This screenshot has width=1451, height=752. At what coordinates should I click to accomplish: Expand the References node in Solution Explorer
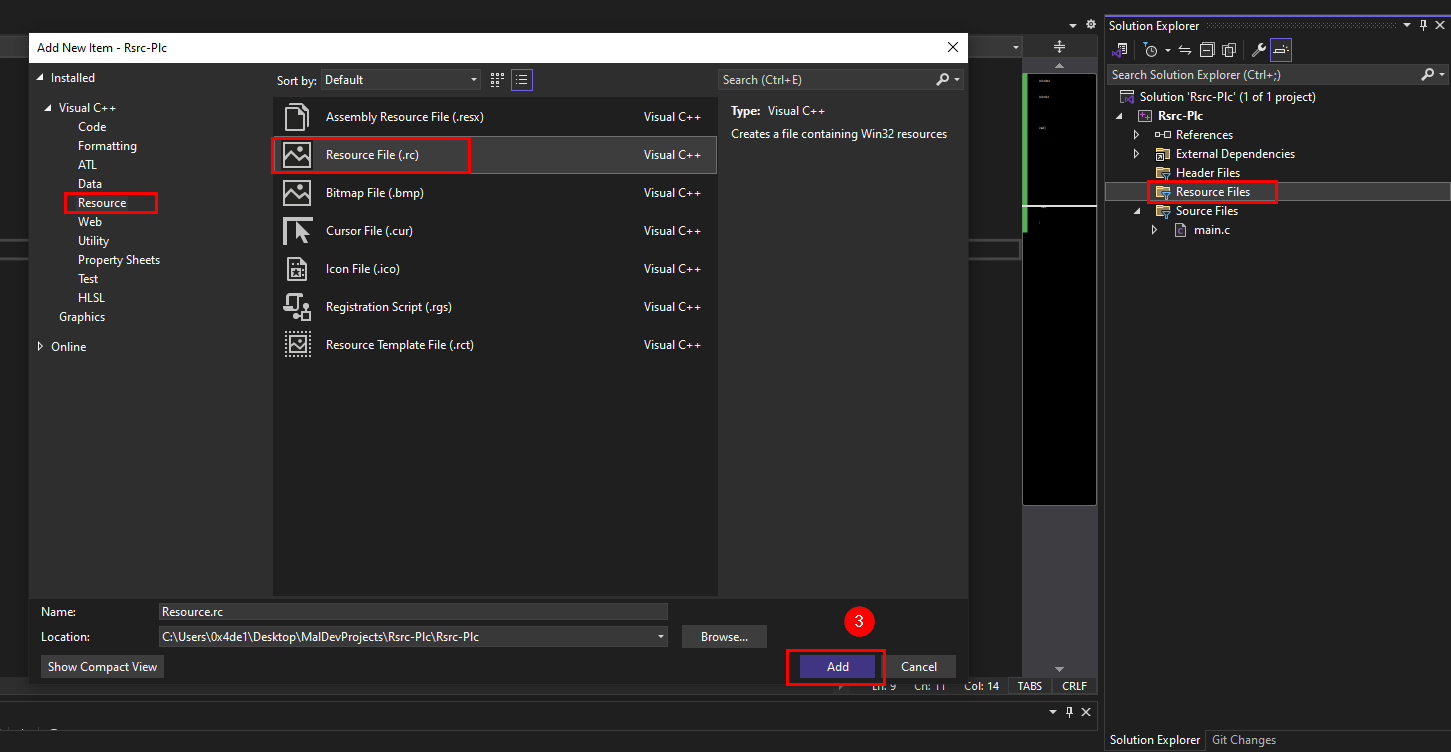coord(1136,135)
